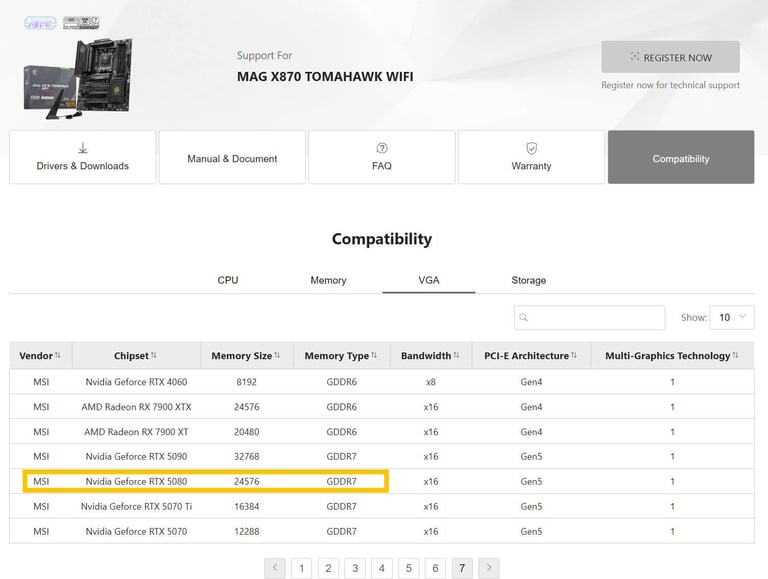Viewport: 768px width, 579px height.
Task: Sort table by Vendor column arrows
Action: pos(58,355)
